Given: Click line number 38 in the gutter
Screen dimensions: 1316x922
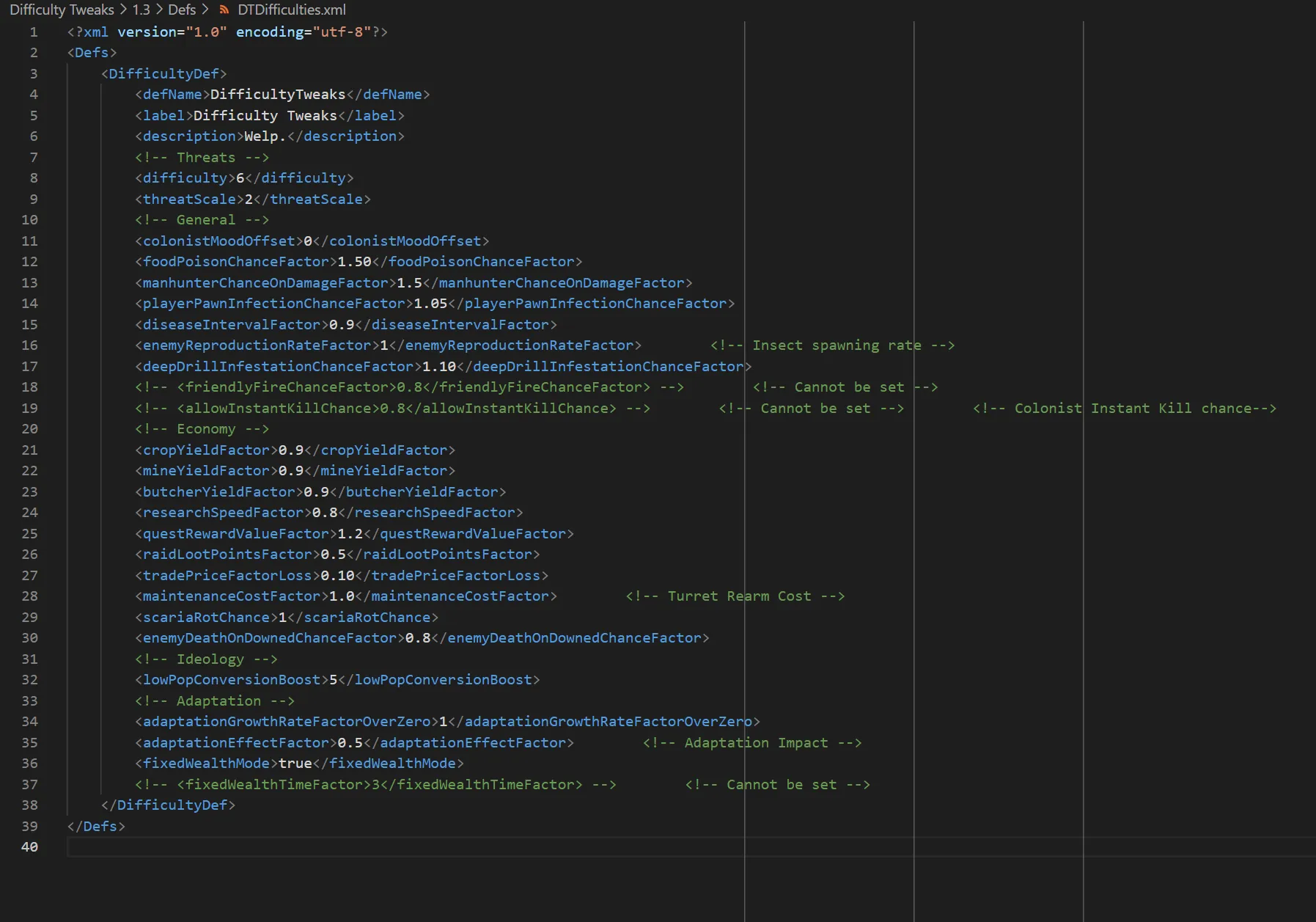Looking at the screenshot, I should [x=30, y=805].
